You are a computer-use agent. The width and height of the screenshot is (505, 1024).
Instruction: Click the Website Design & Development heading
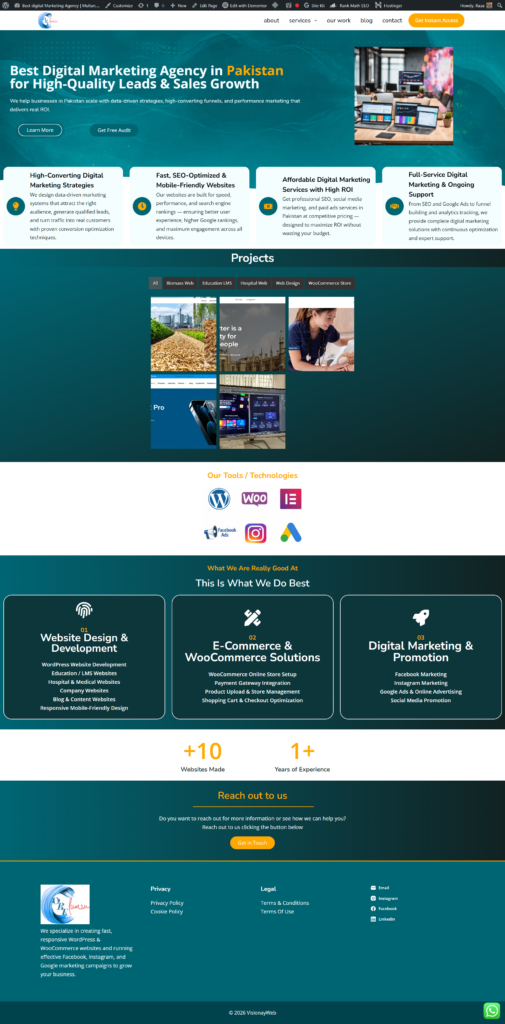click(x=84, y=643)
